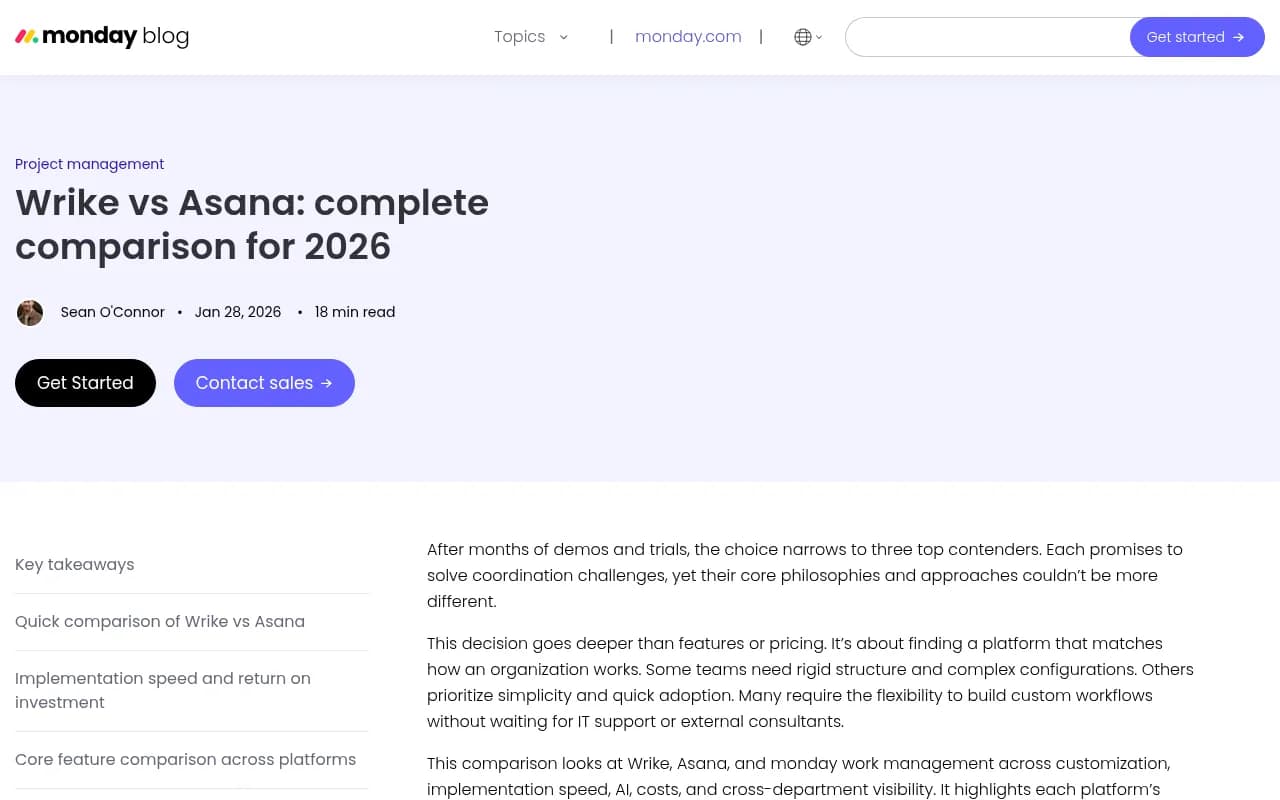Screen dimensions: 1280x800
Task: Go to Quick comparison of Wrike vs Asana
Action: [x=160, y=621]
